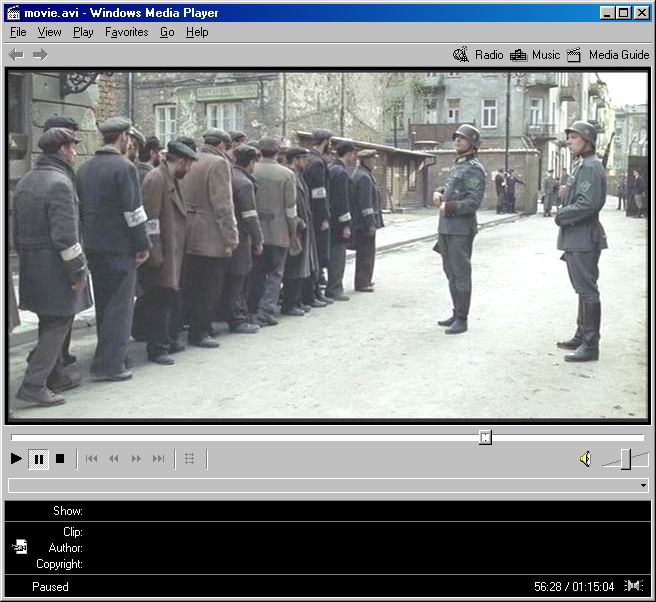Close the Windows Media Player window
The image size is (656, 602).
(x=641, y=13)
